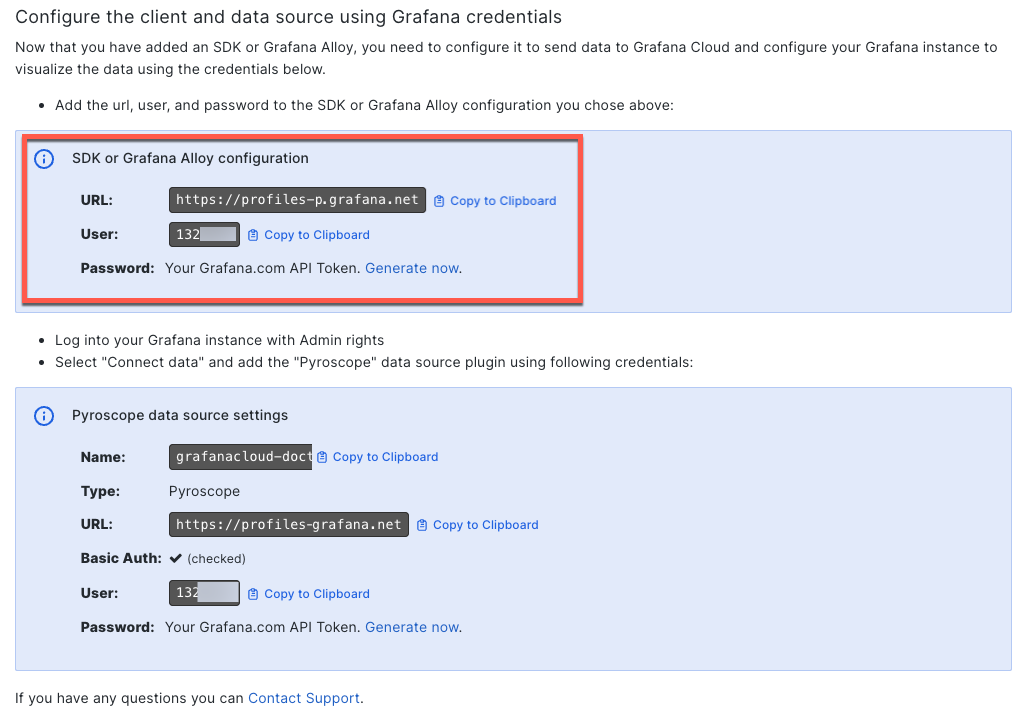Click the clipboard icon next to the SDK URL
This screenshot has width=1029, height=725.
click(x=440, y=200)
